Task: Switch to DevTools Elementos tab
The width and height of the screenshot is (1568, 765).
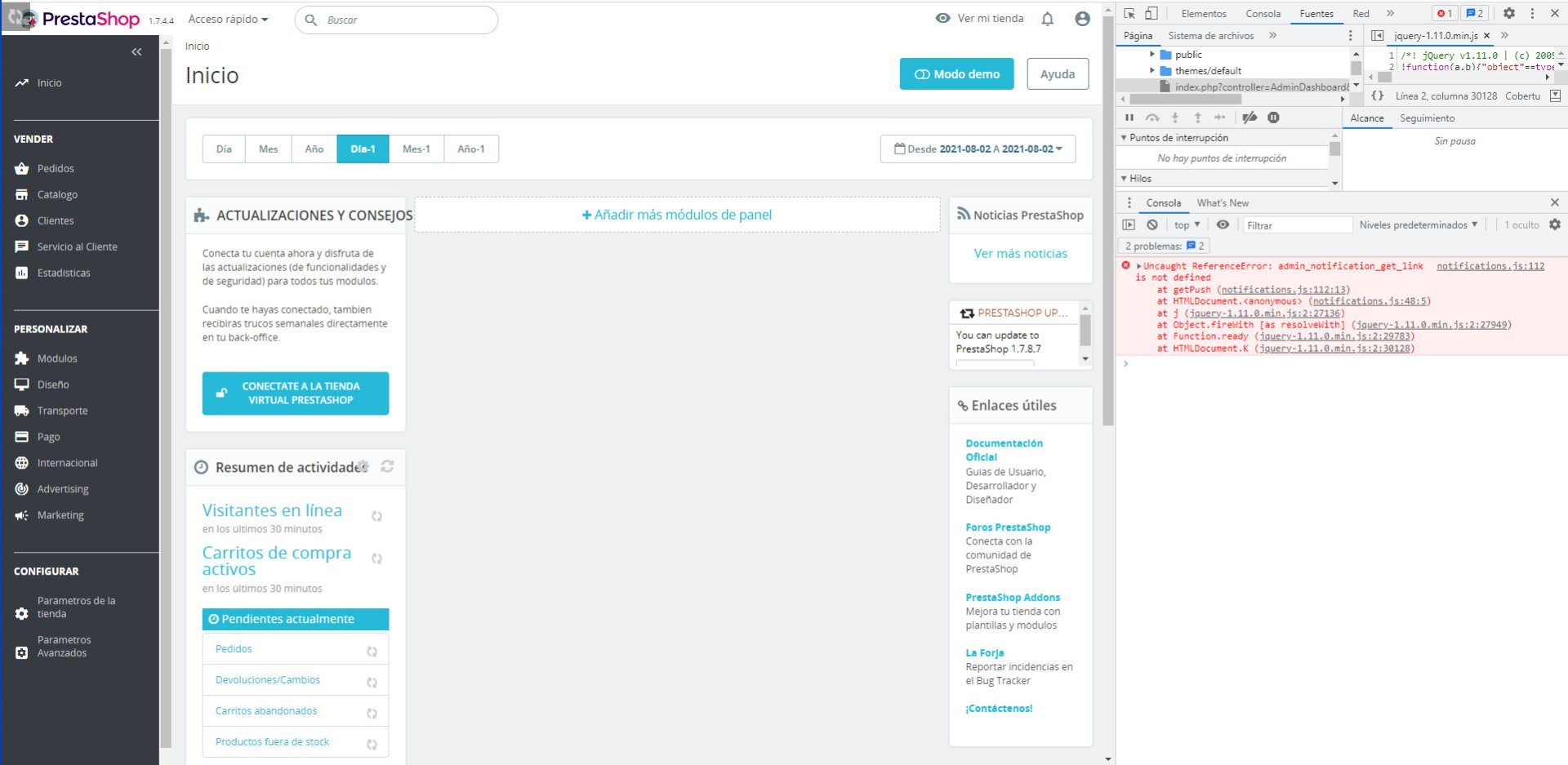Action: point(1204,13)
